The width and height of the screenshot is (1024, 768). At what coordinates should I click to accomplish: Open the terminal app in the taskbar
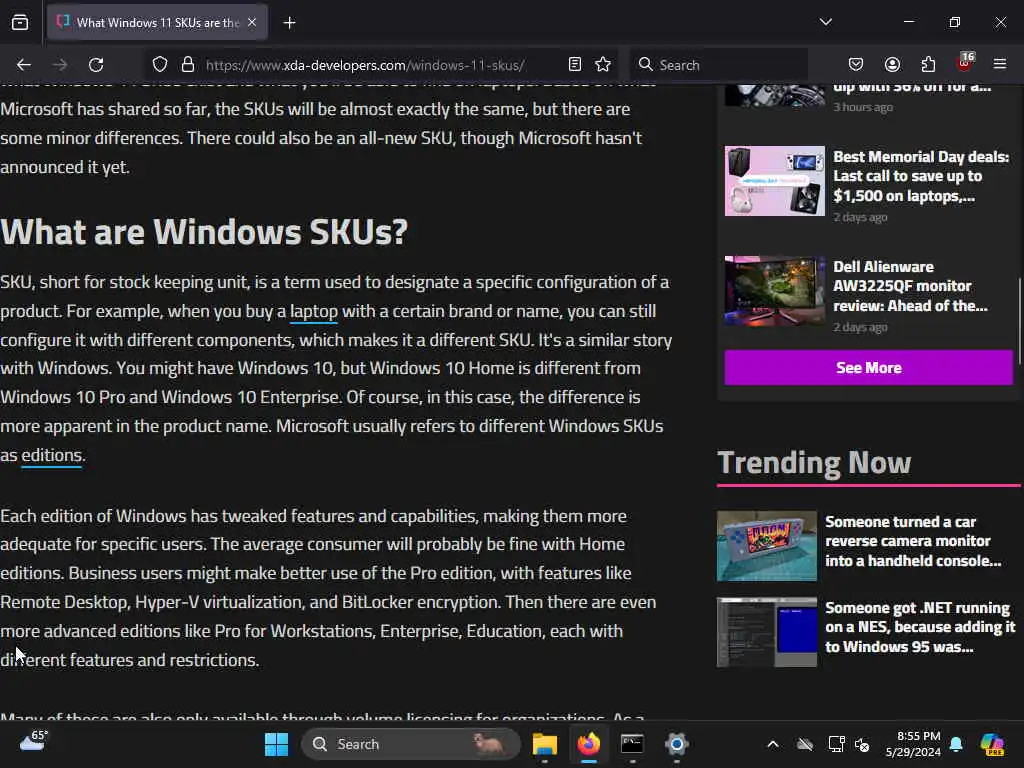(632, 744)
